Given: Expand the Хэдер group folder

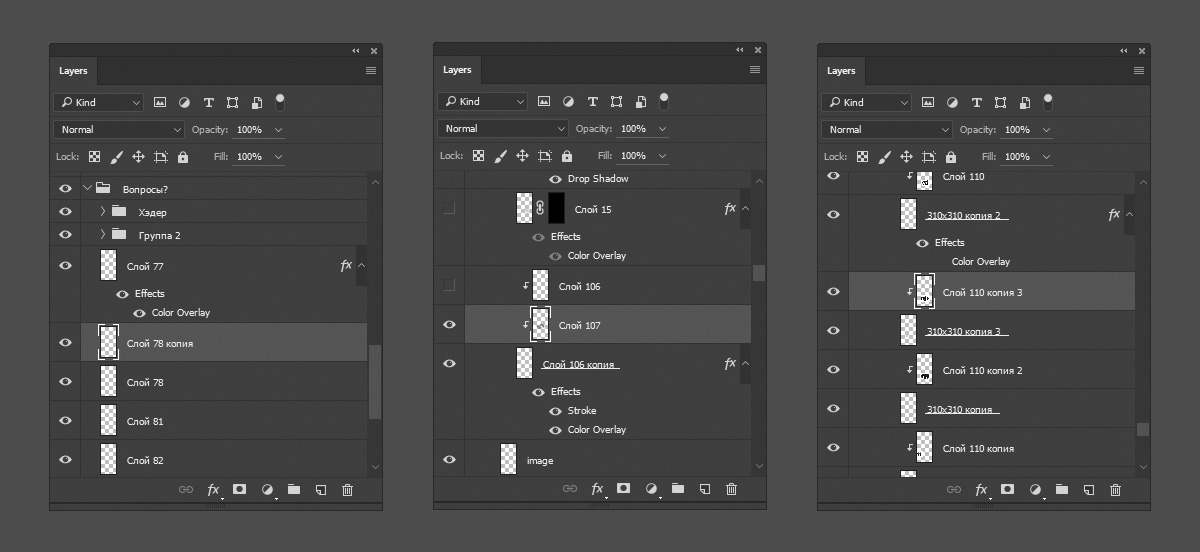Looking at the screenshot, I should click(x=103, y=212).
